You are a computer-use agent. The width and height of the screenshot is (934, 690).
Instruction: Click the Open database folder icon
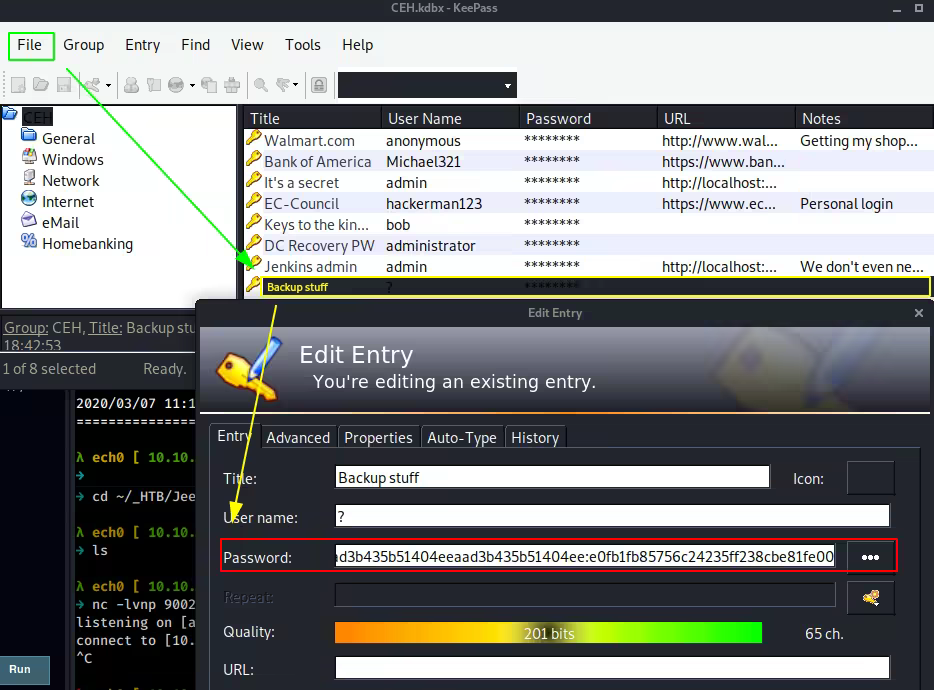point(41,85)
